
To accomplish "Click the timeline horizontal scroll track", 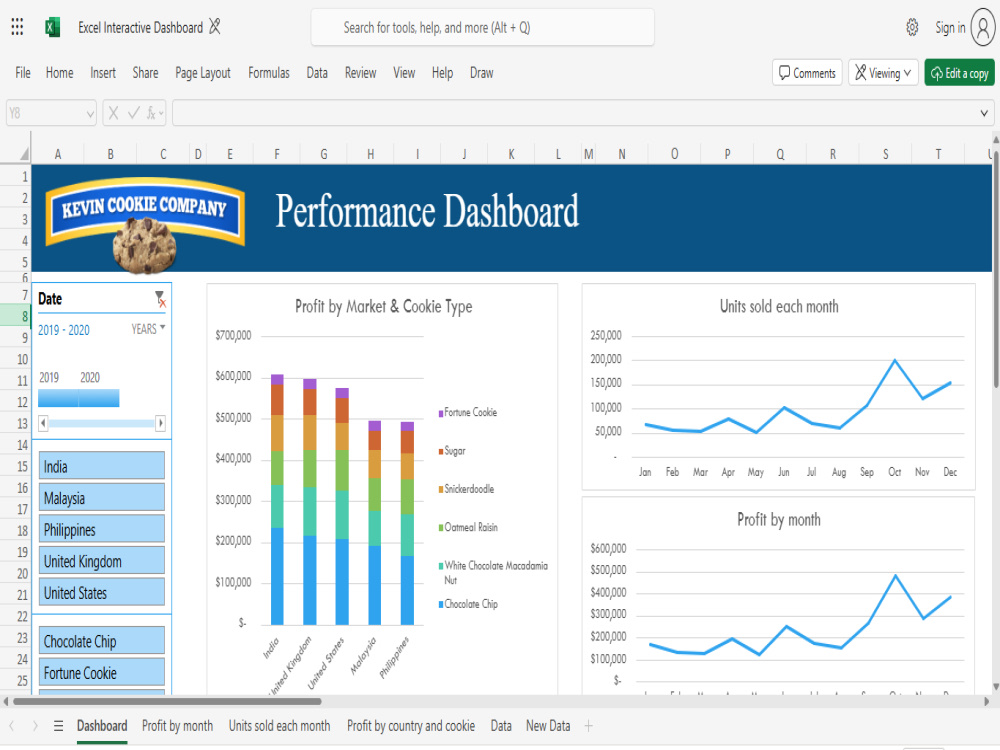I will click(101, 423).
